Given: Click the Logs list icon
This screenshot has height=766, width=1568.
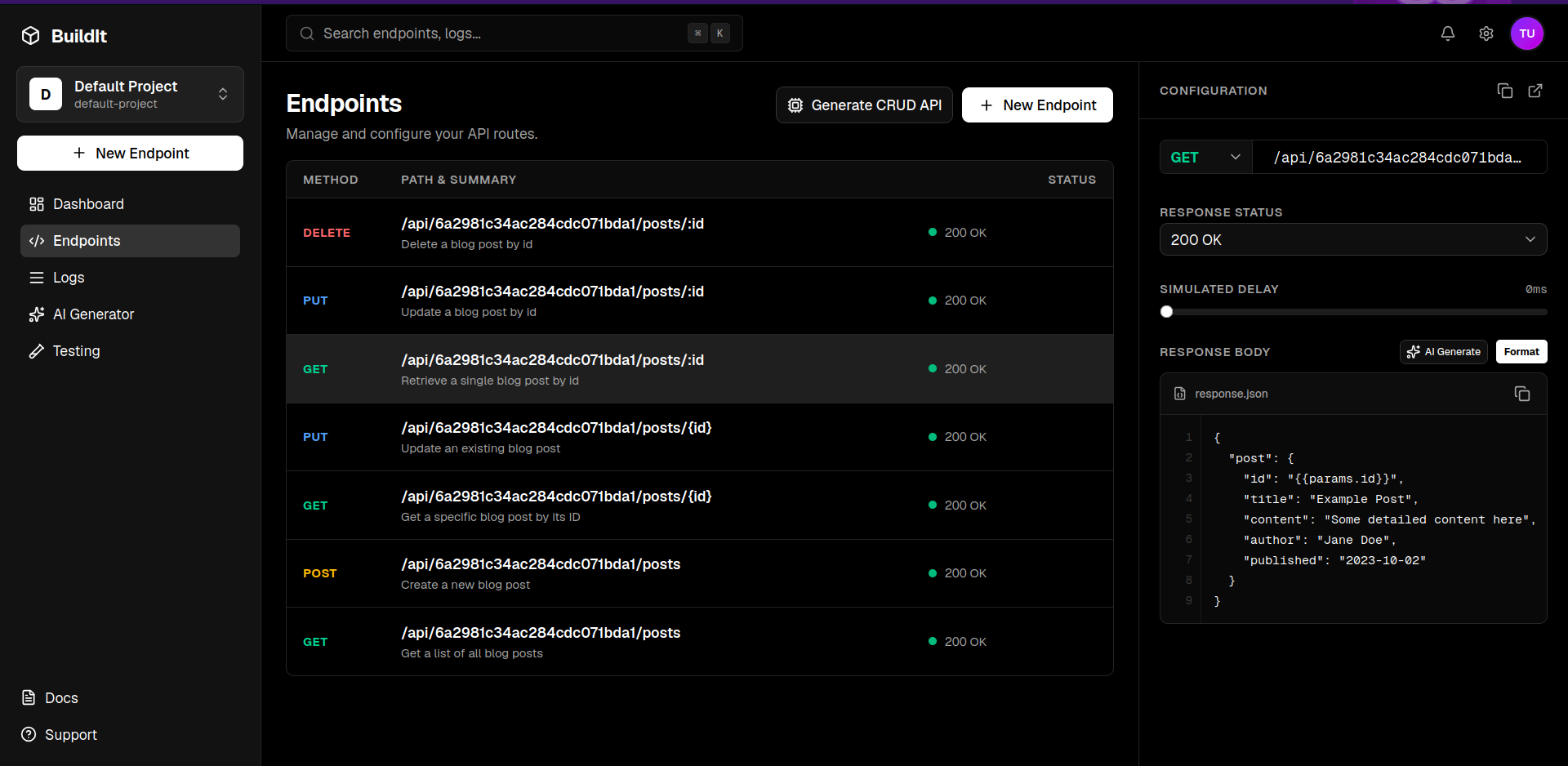Looking at the screenshot, I should click(37, 278).
